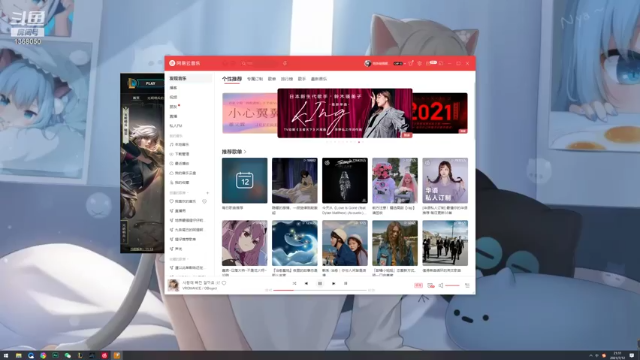Open the pink-haired anime girl playlist
Viewport: 640px width, 360px height.
click(244, 243)
